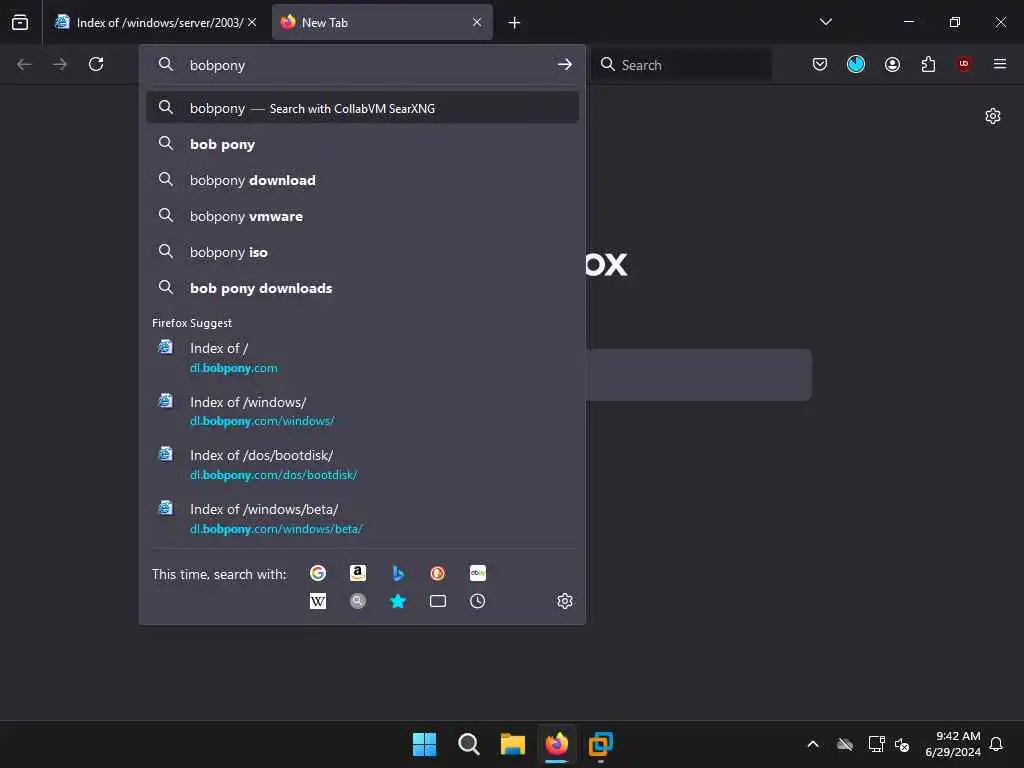Open the Index of /windows/ suggestion
Image resolution: width=1024 pixels, height=768 pixels.
tap(362, 411)
